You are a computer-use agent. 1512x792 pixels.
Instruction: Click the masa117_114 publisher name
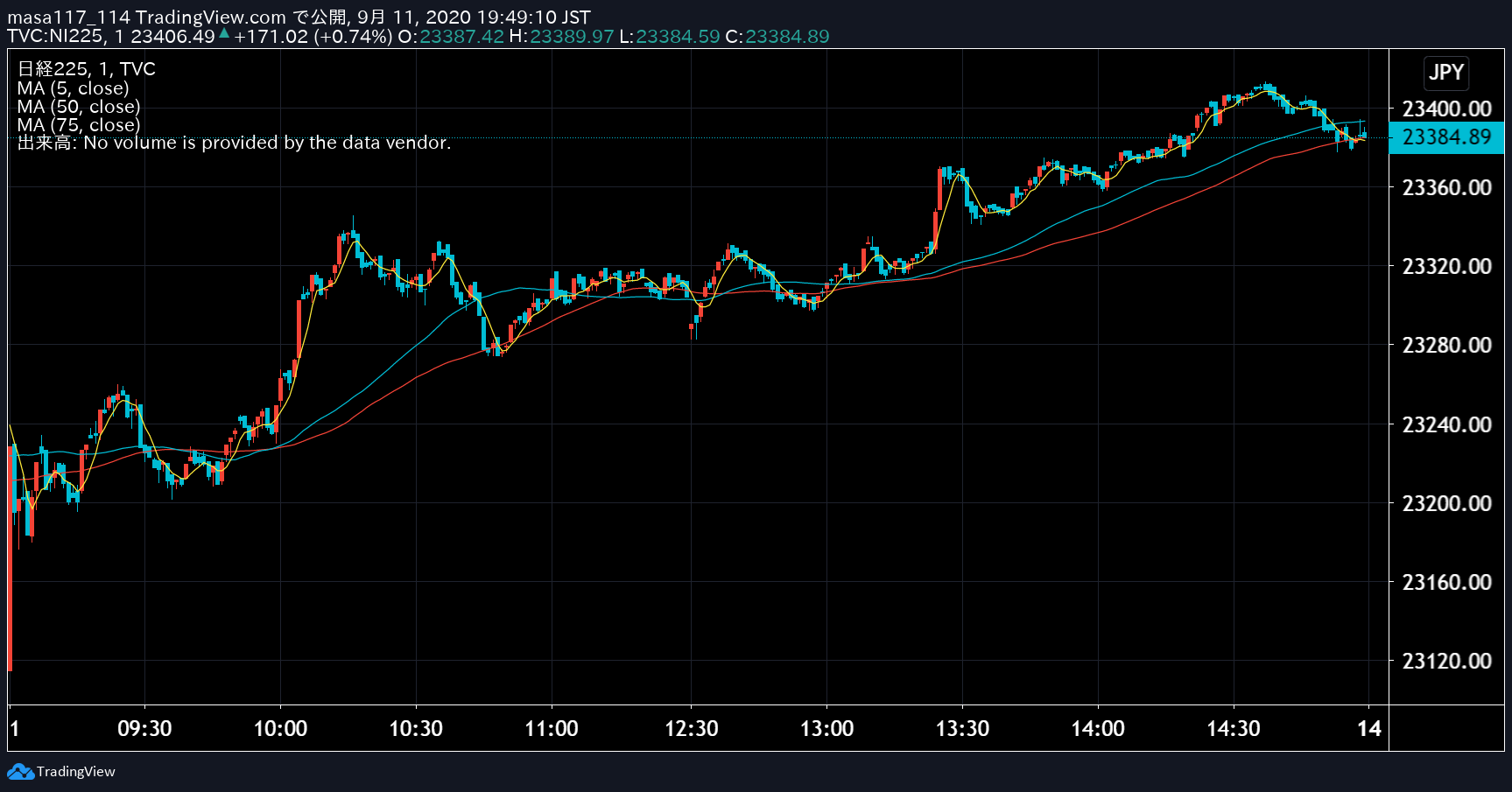click(68, 18)
